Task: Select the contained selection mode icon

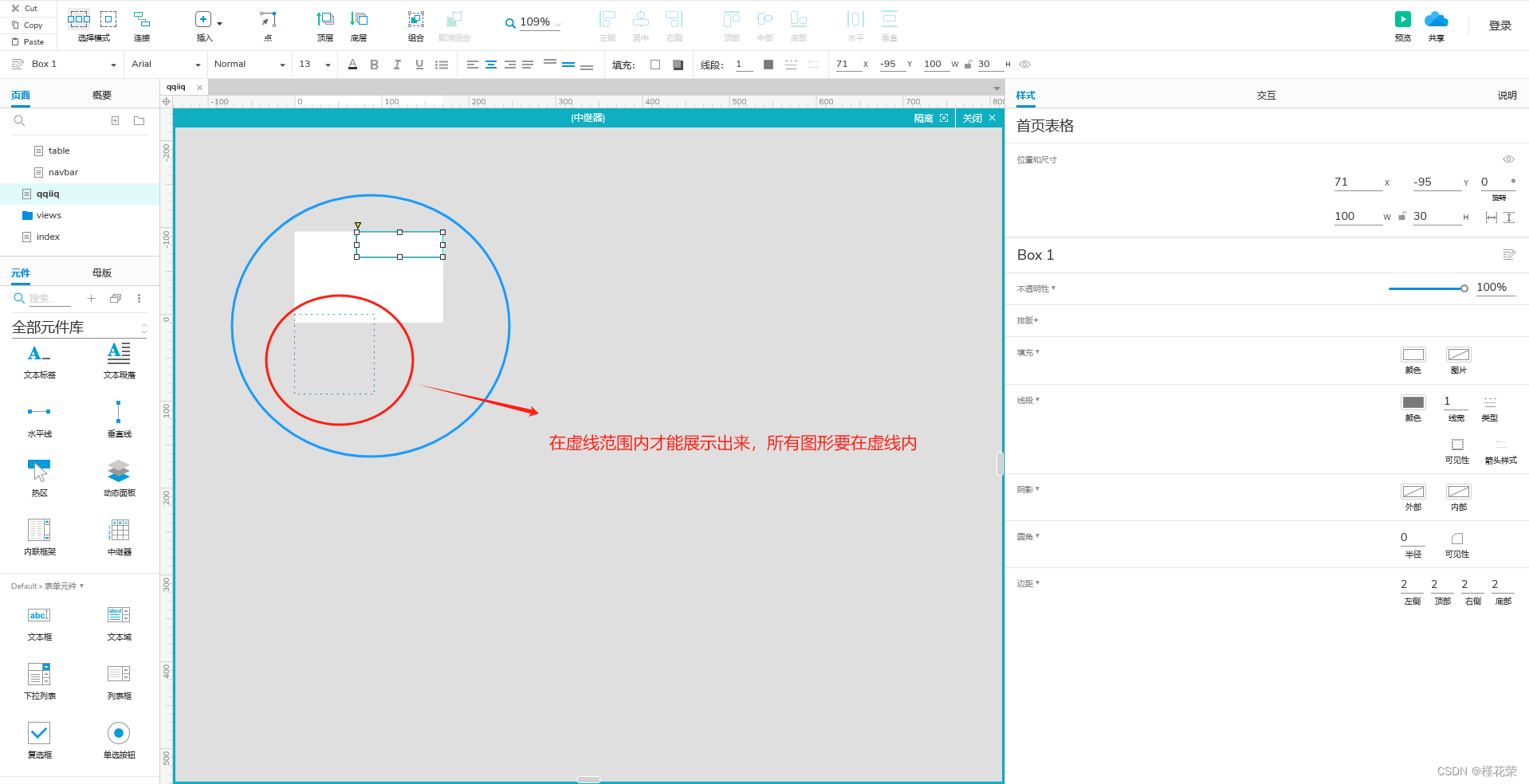Action: [108, 19]
